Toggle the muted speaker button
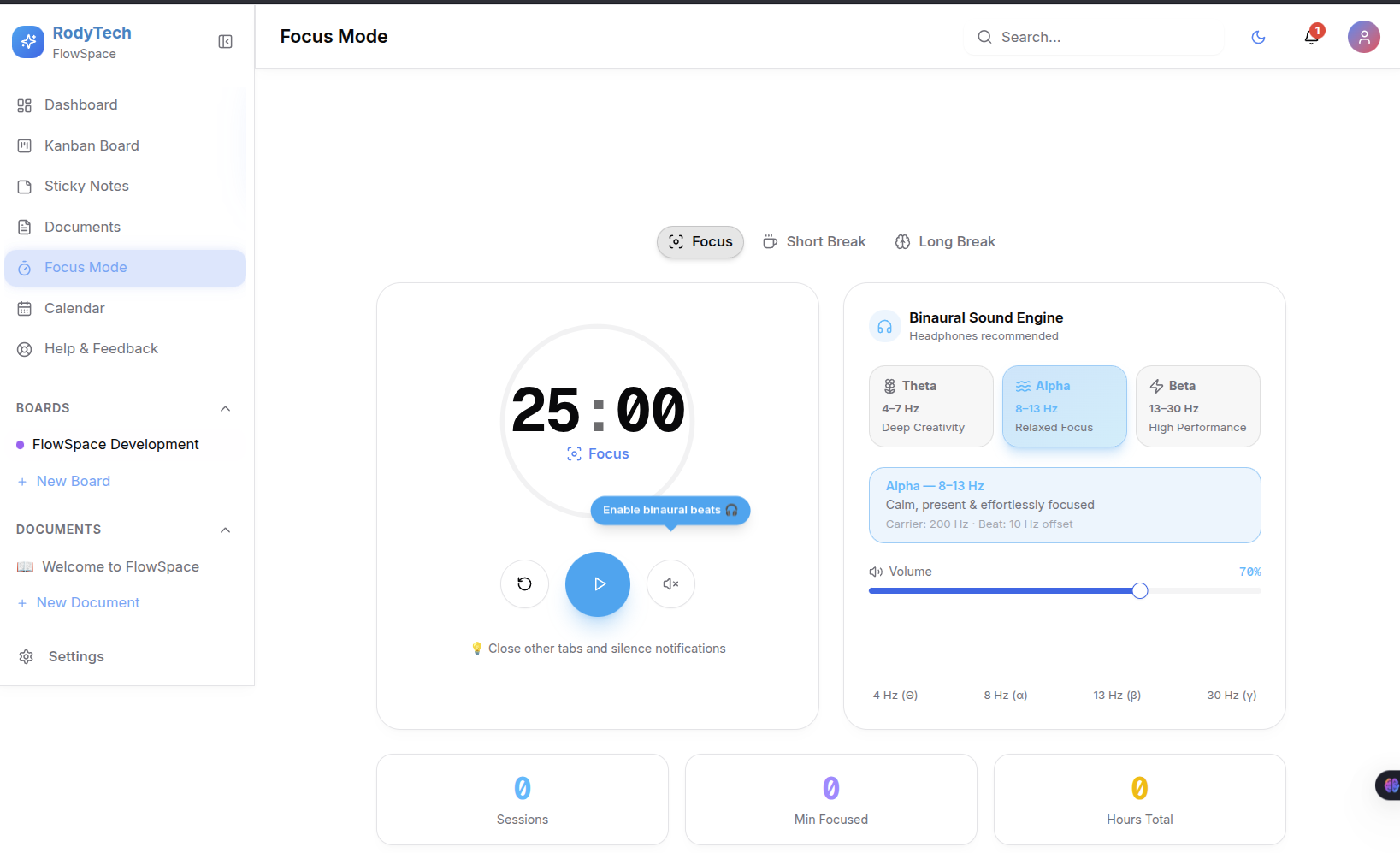1400x853 pixels. tap(670, 583)
